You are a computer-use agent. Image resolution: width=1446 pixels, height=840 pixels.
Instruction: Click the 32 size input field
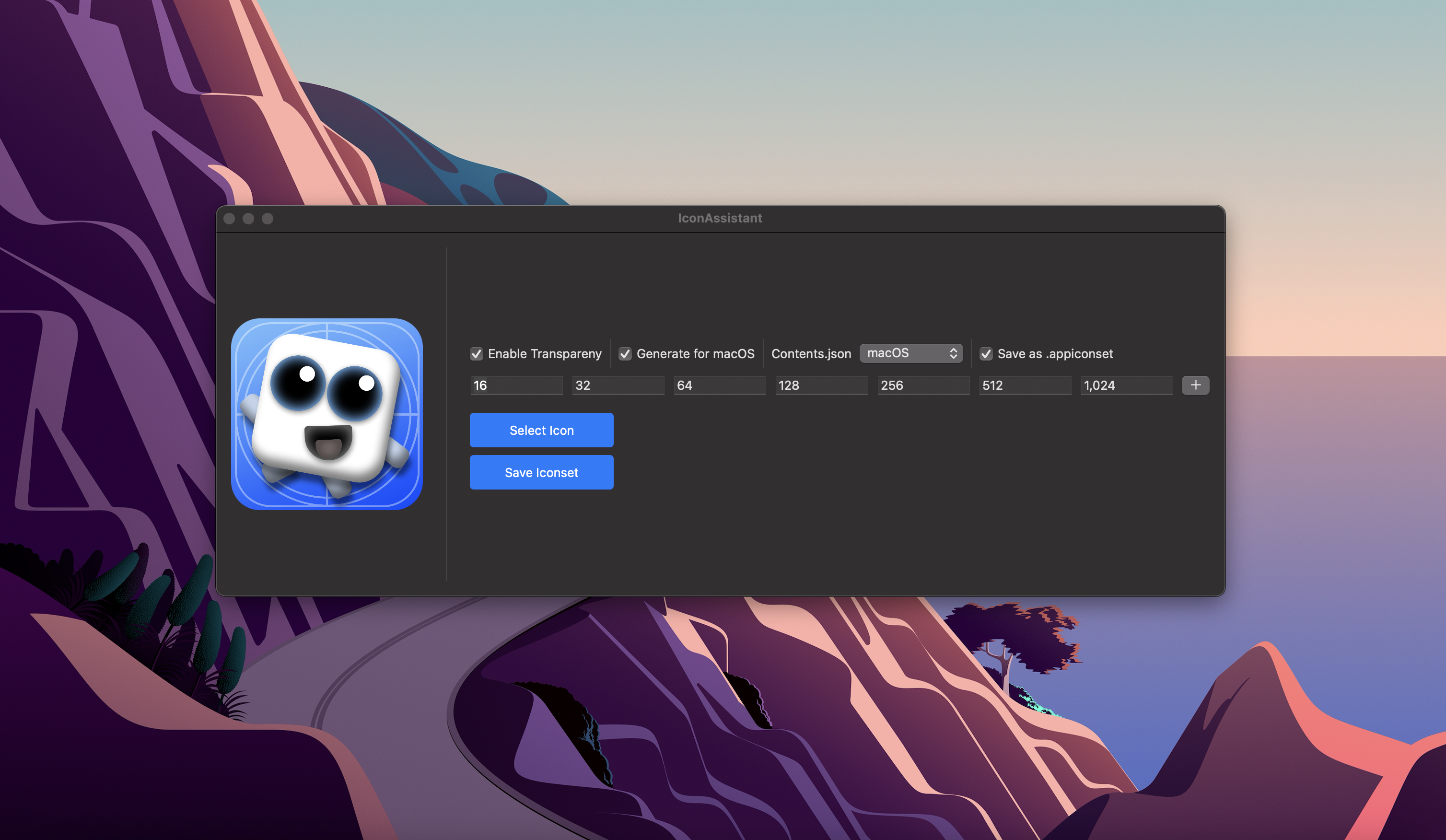[x=618, y=385]
